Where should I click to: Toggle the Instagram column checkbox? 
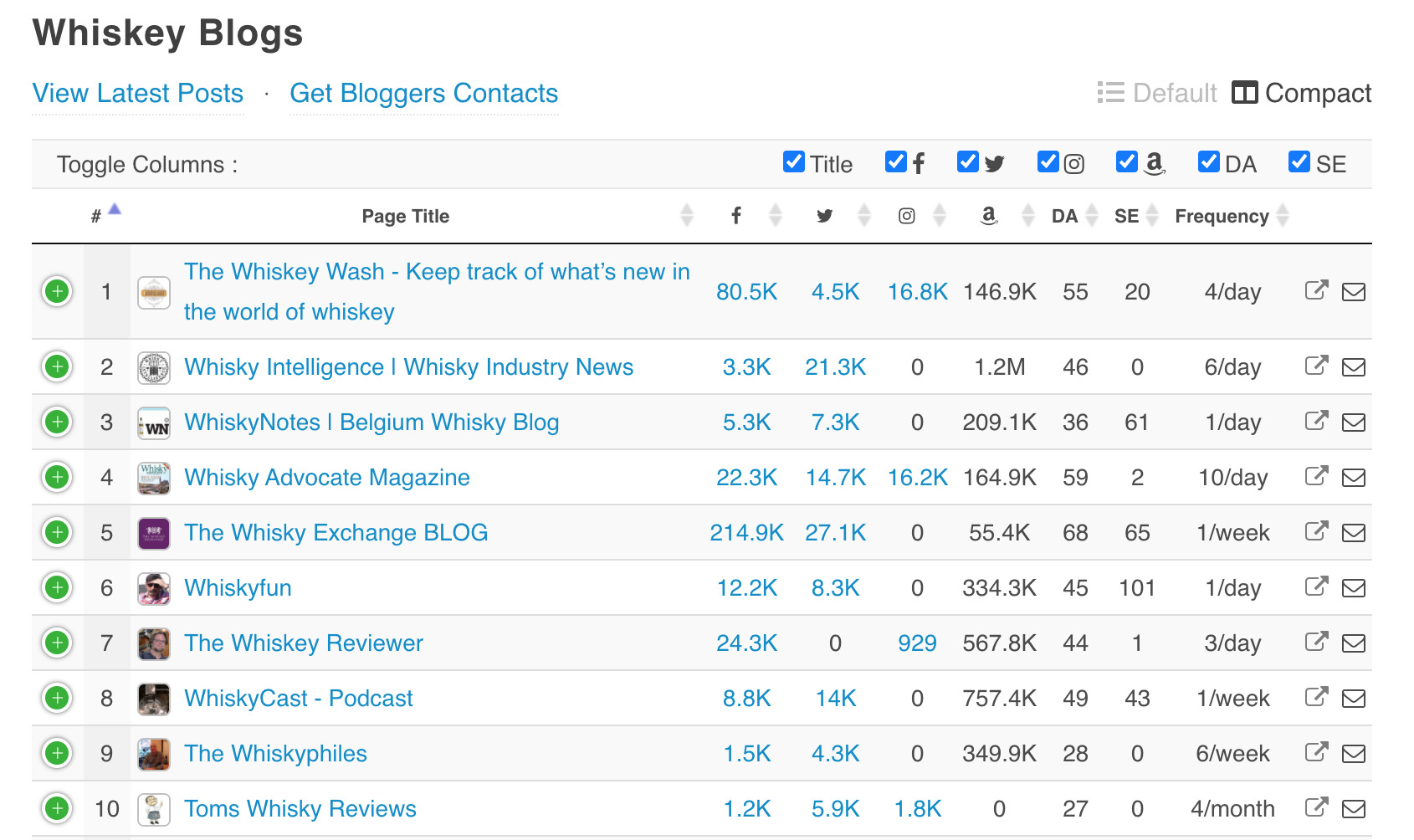pyautogui.click(x=1048, y=161)
